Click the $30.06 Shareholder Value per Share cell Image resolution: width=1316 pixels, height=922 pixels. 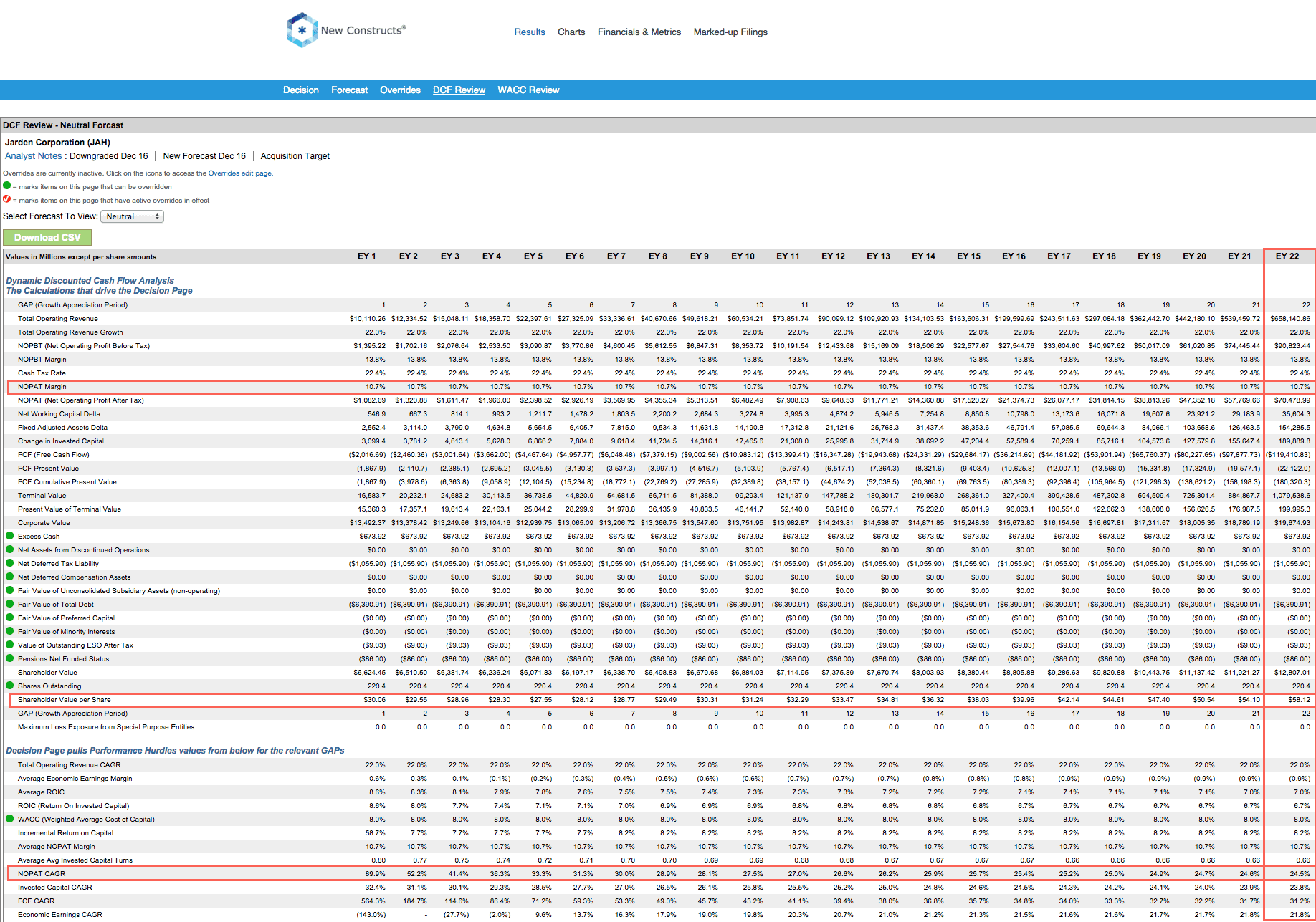[375, 699]
